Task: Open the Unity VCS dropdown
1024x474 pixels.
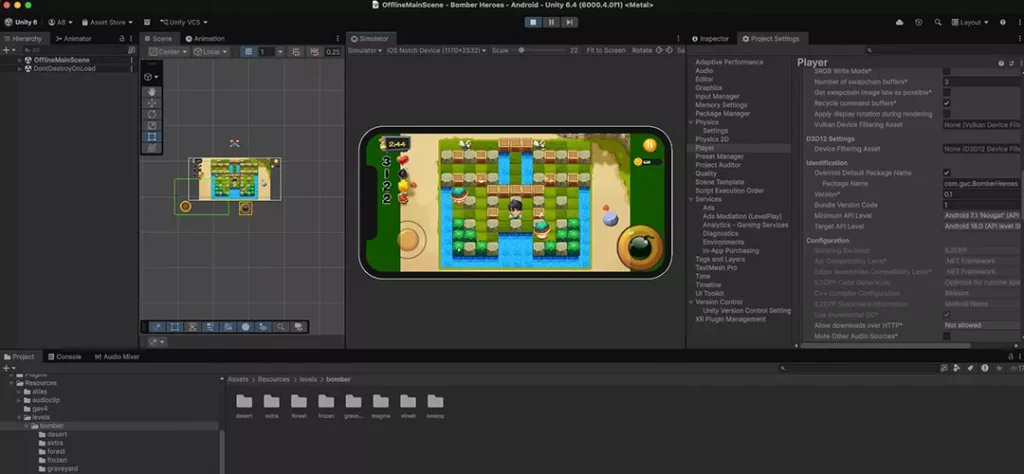Action: point(186,22)
